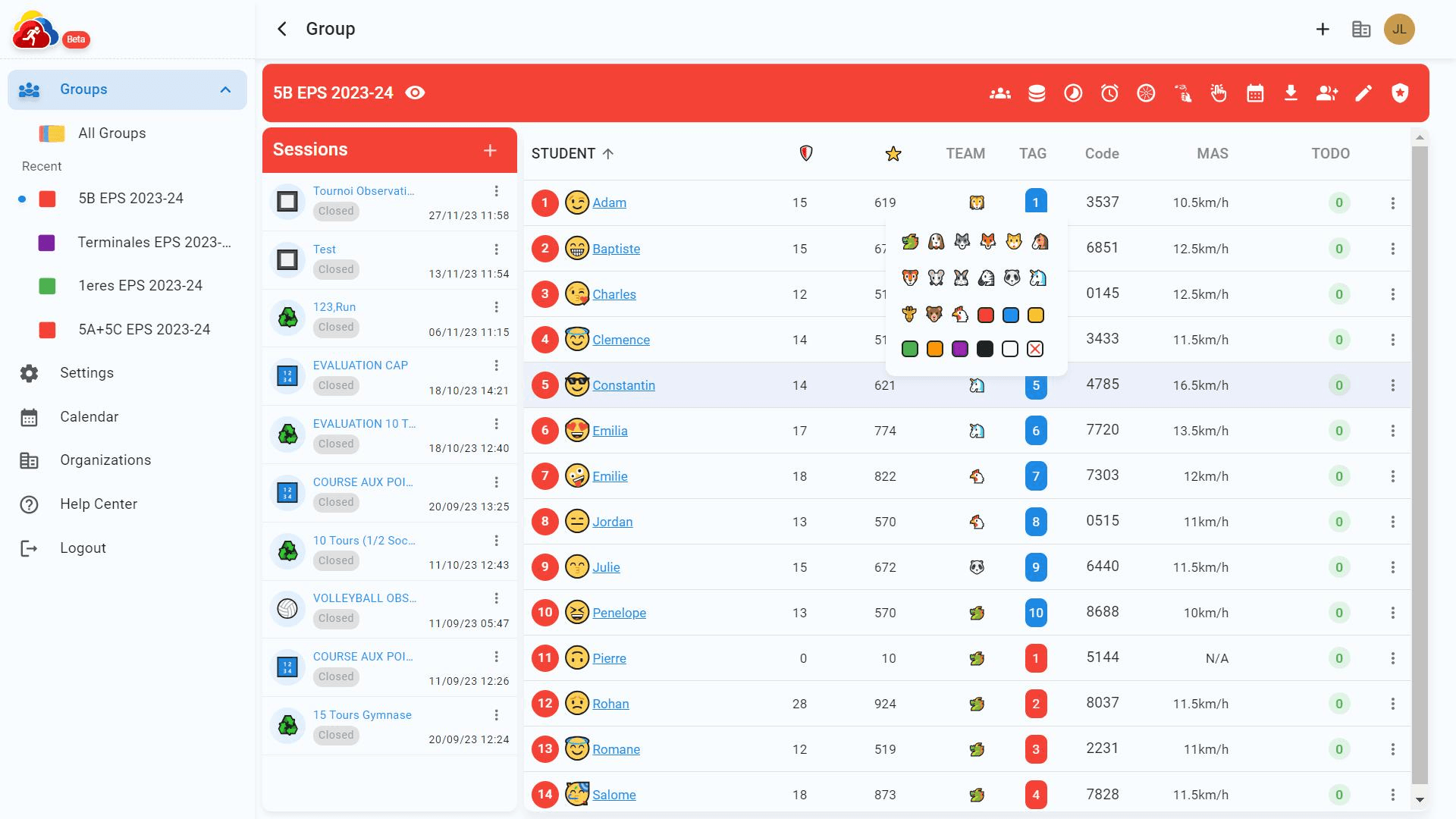Open All Groups in sidebar
Image resolution: width=1456 pixels, height=819 pixels.
pyautogui.click(x=127, y=133)
